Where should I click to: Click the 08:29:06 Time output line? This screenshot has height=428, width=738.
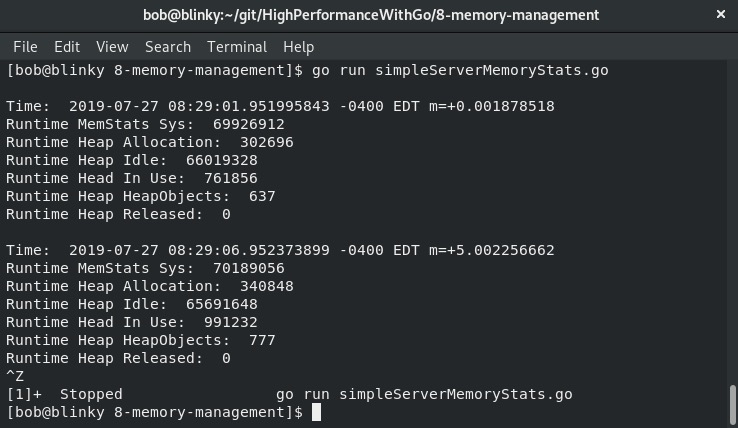tap(281, 250)
